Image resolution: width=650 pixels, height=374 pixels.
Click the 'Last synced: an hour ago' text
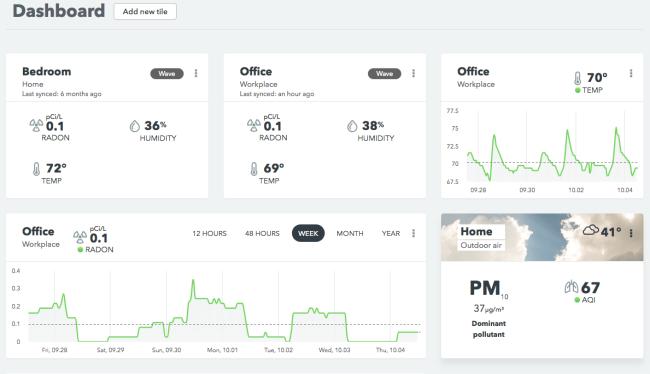[x=277, y=94]
